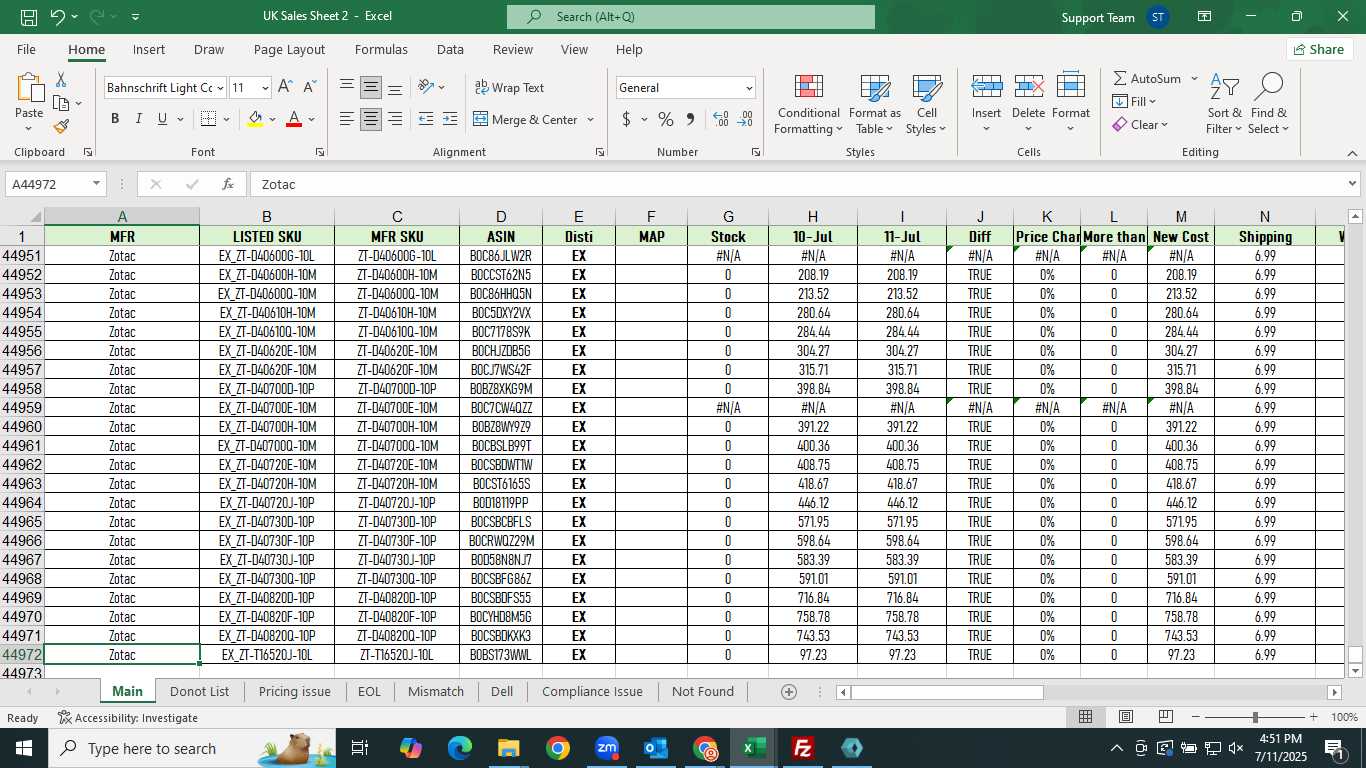The width and height of the screenshot is (1366, 768).
Task: Toggle Bold formatting
Action: point(115,119)
